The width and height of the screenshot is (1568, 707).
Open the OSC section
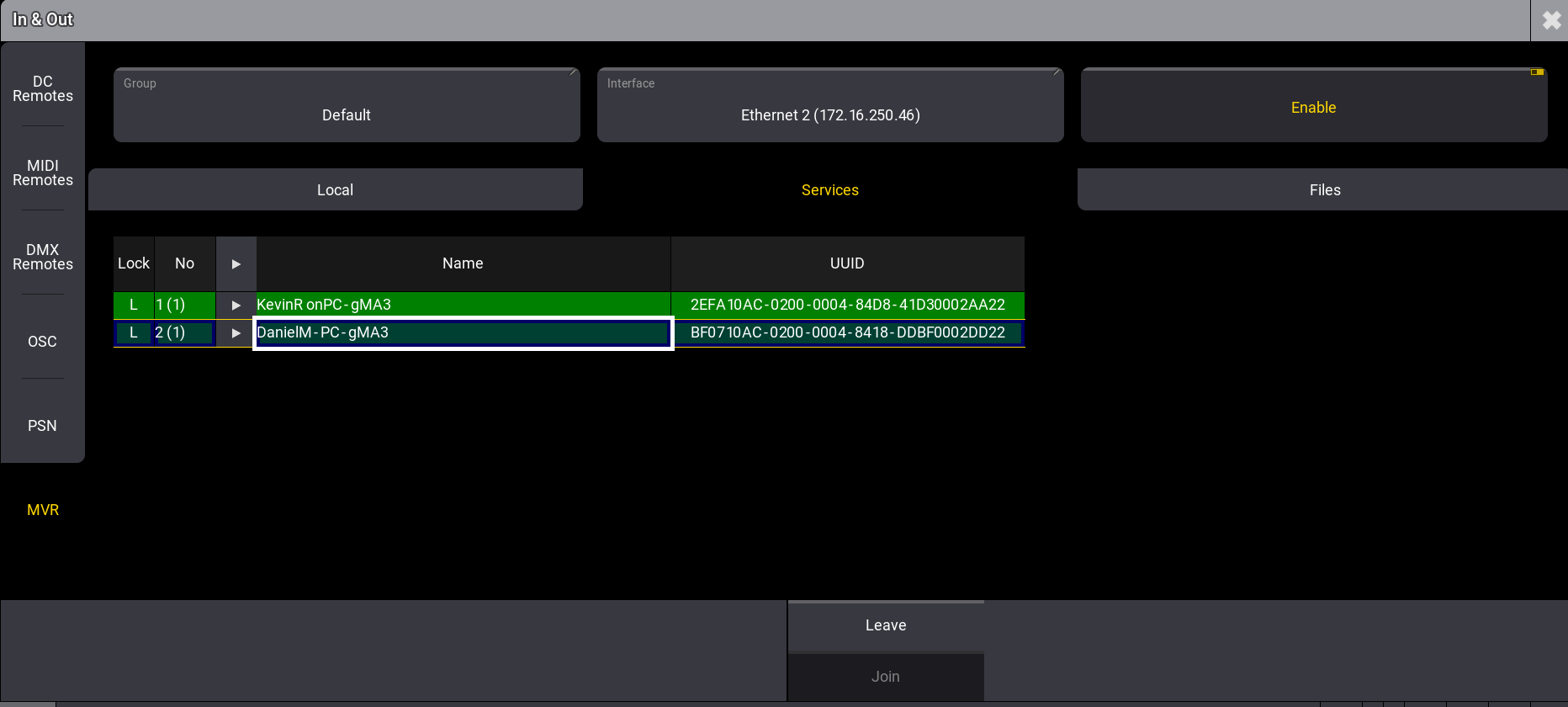click(x=43, y=341)
